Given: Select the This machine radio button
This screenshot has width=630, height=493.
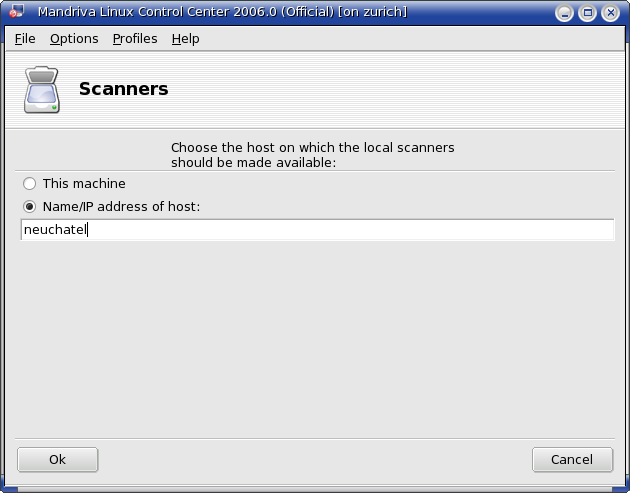Looking at the screenshot, I should (x=29, y=184).
